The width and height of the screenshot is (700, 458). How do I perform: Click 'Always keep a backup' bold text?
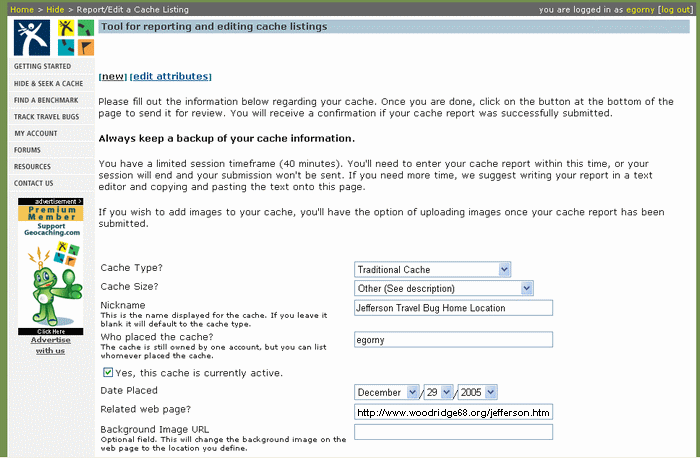pos(227,139)
